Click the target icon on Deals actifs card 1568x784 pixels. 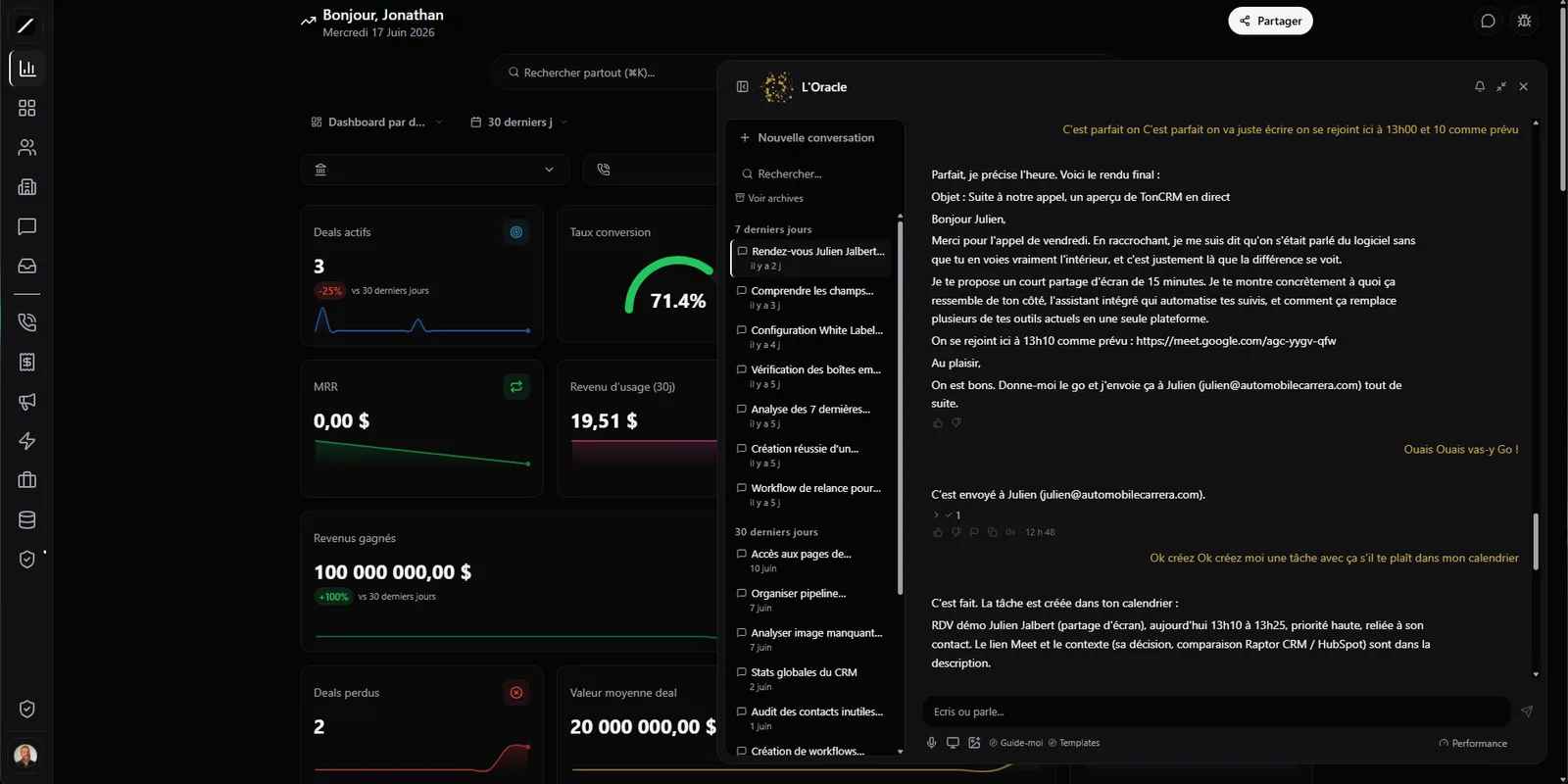point(516,232)
